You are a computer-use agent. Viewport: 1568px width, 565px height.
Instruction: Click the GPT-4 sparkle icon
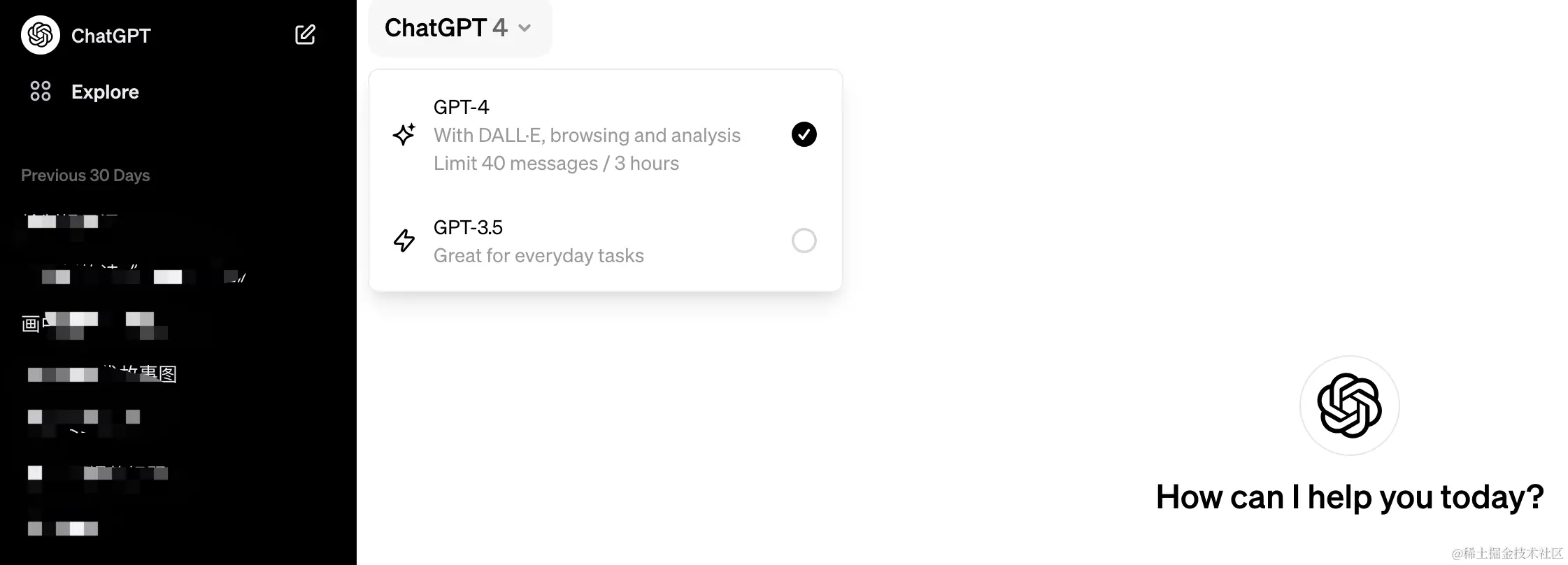click(x=404, y=134)
